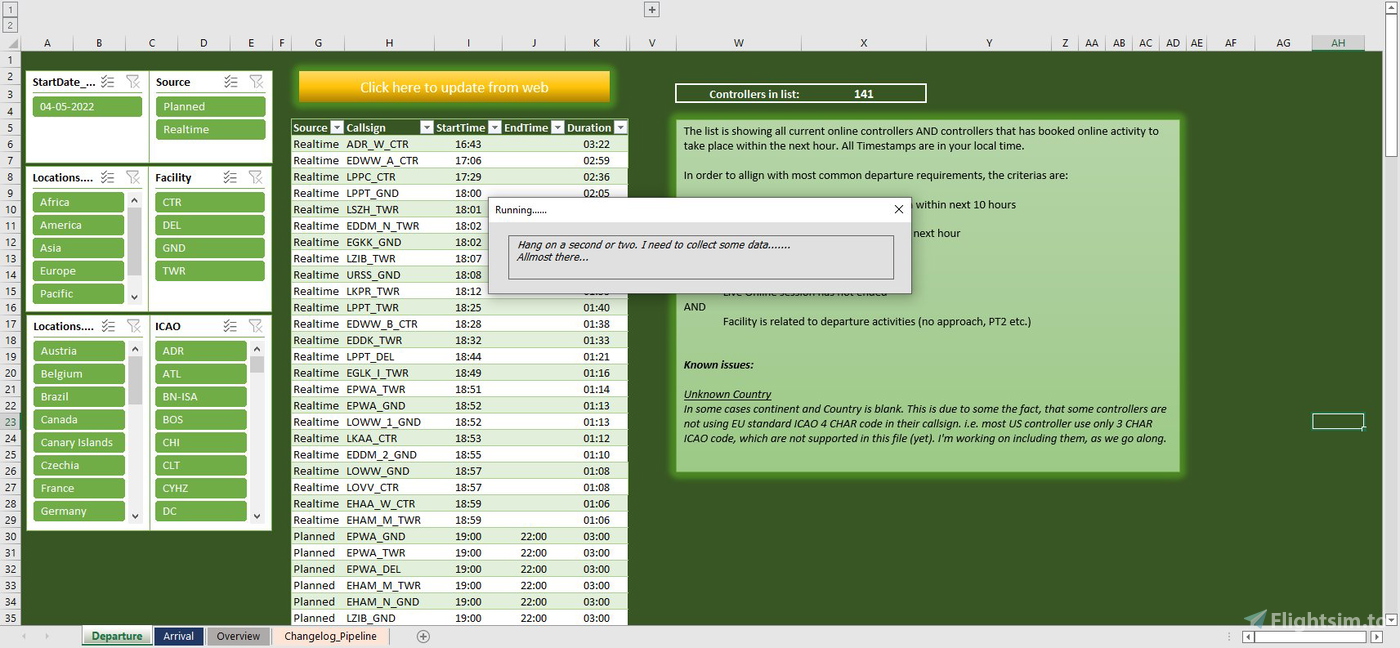Viewport: 1400px width, 648px height.
Task: Click the Locations slicer scroll-down arrow
Action: click(x=133, y=297)
